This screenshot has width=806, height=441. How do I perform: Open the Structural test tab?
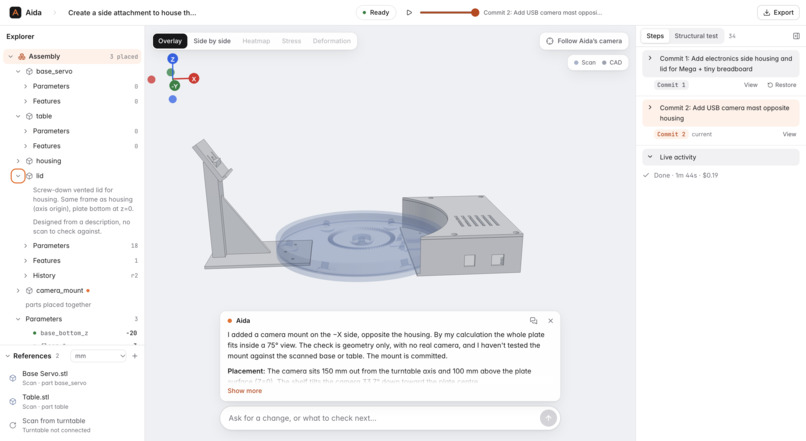tap(696, 36)
